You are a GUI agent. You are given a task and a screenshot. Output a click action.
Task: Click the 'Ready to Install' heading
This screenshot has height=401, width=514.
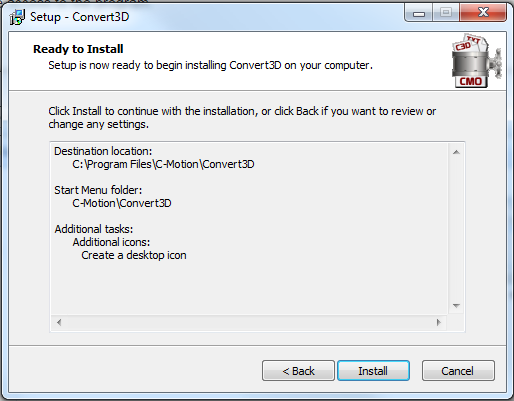coord(78,49)
